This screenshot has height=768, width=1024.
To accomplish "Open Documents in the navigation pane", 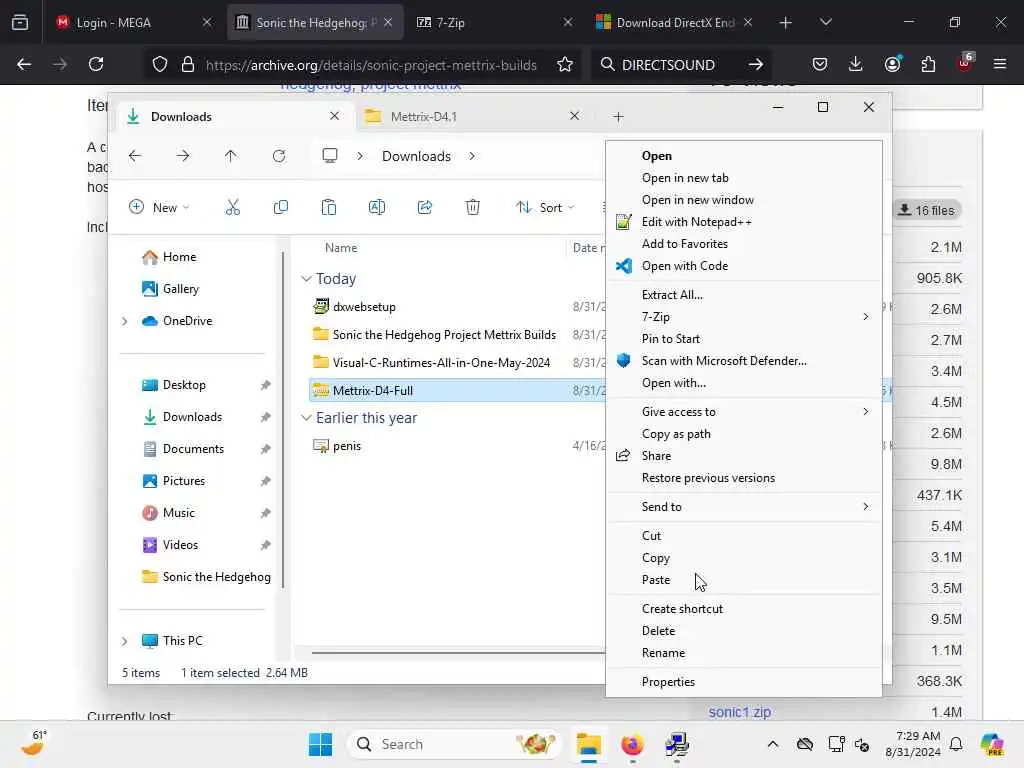I will pyautogui.click(x=193, y=449).
